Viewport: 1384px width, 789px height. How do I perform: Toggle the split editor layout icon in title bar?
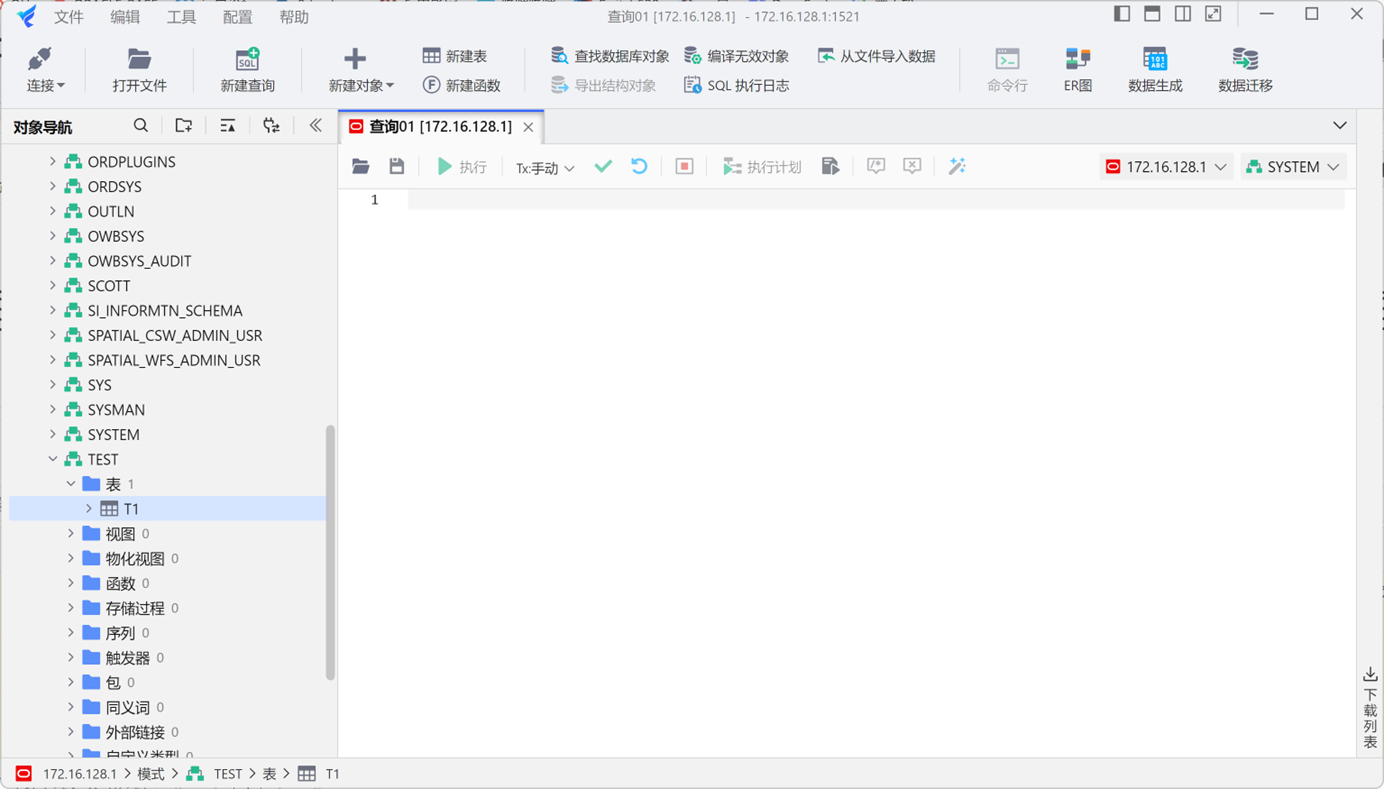[x=1183, y=14]
